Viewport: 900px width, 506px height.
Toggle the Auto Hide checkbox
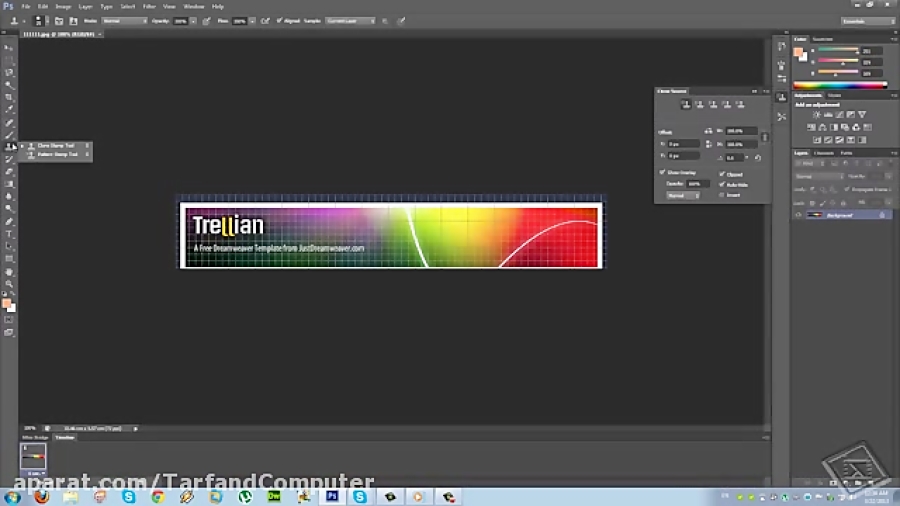click(x=722, y=184)
